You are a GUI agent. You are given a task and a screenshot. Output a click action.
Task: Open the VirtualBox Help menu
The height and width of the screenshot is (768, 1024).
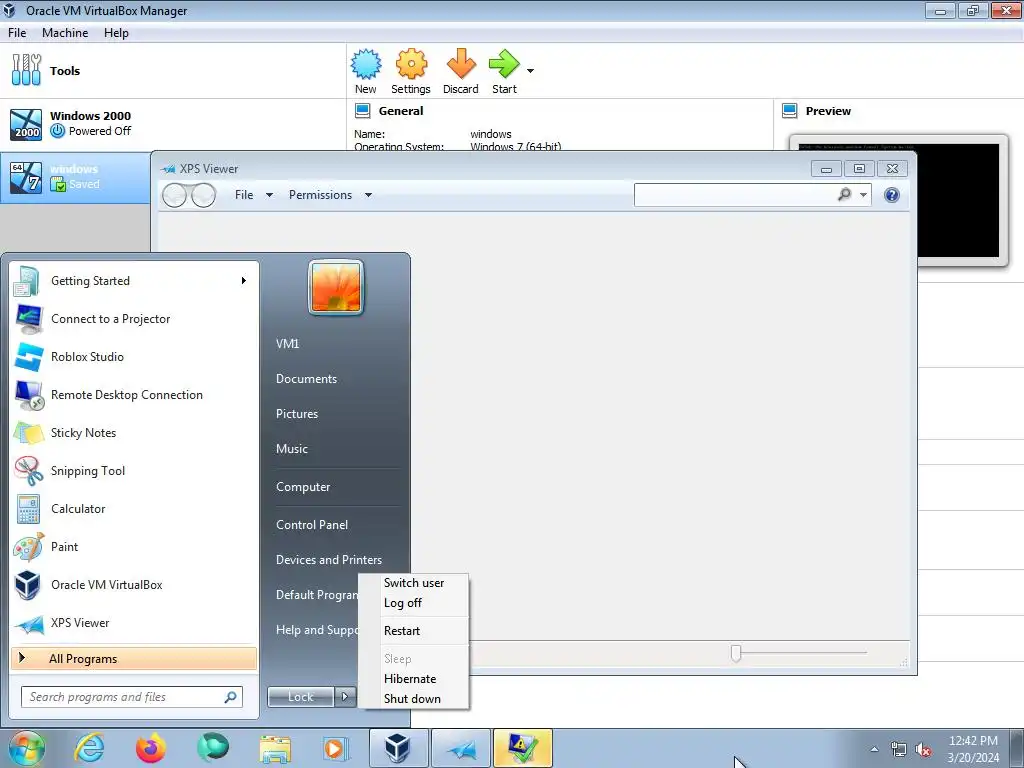[x=116, y=33]
